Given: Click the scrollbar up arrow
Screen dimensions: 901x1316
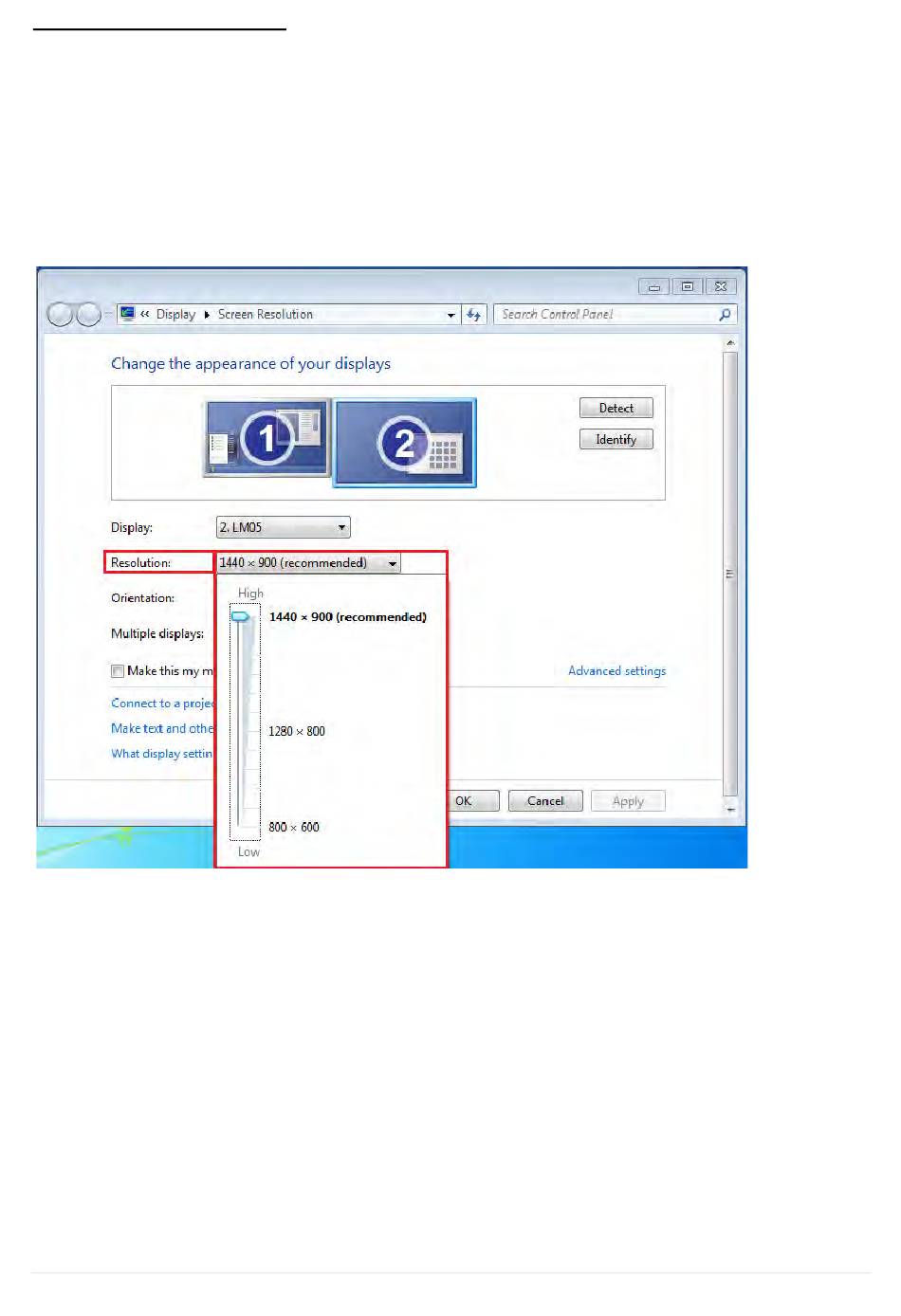Looking at the screenshot, I should pyautogui.click(x=729, y=342).
